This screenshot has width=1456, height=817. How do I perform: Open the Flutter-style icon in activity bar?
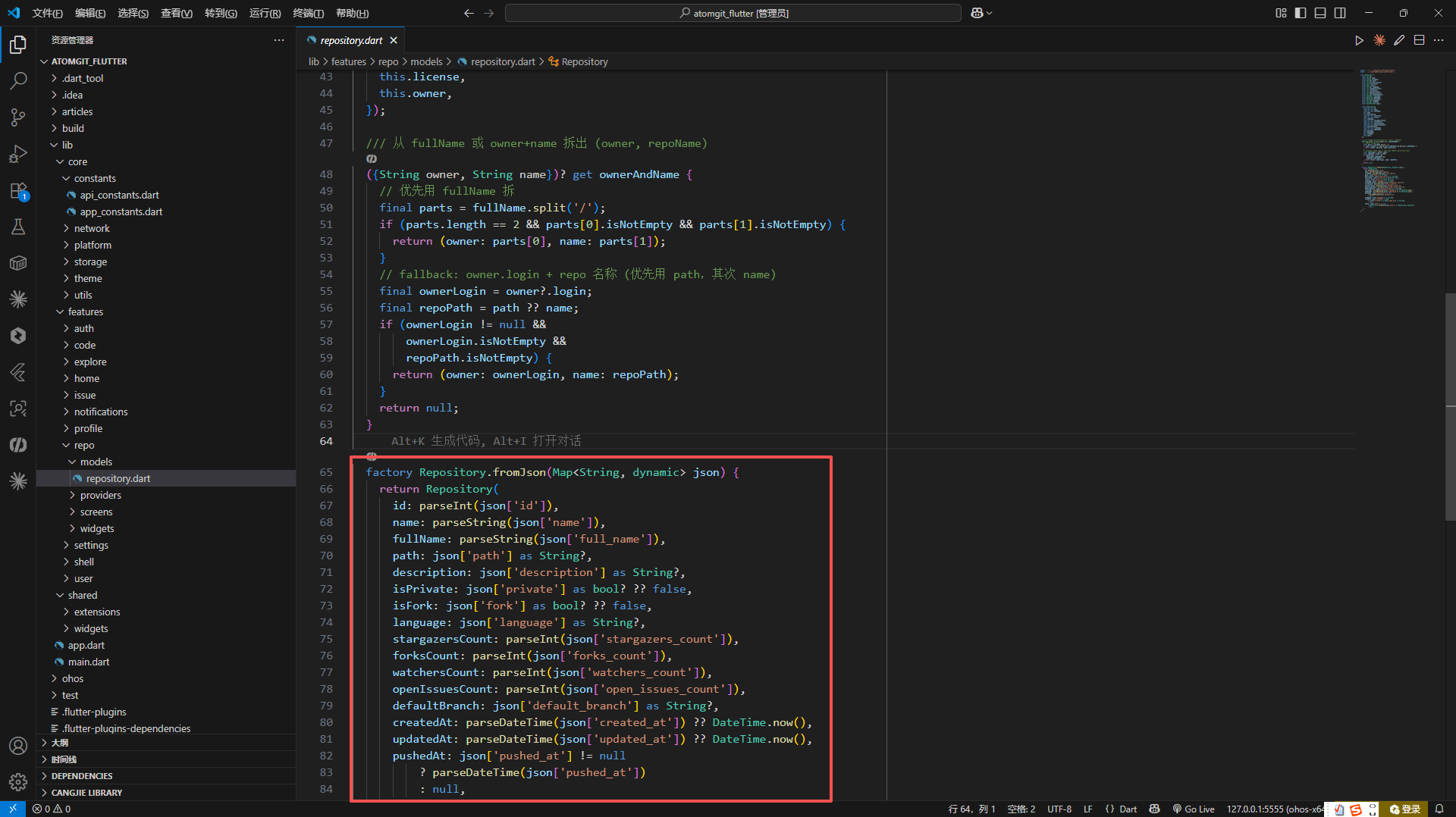click(18, 372)
